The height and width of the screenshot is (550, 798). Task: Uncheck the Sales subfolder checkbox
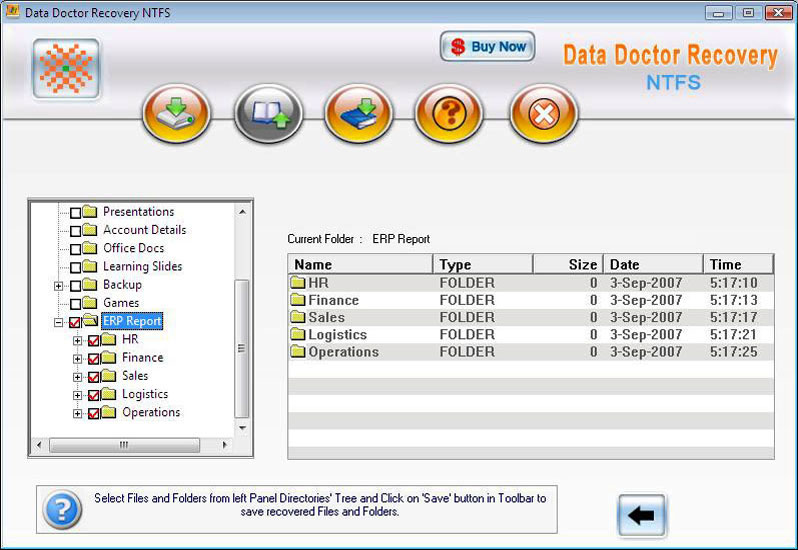click(94, 377)
